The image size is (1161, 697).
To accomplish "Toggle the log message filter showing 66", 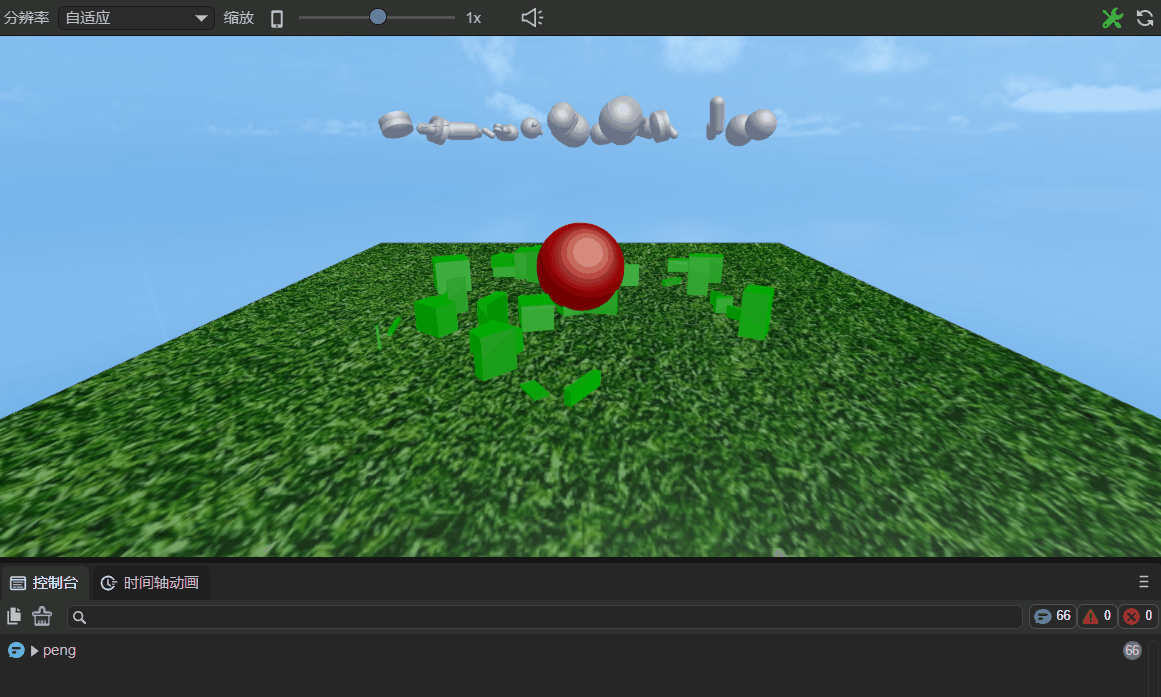I will click(x=1052, y=616).
